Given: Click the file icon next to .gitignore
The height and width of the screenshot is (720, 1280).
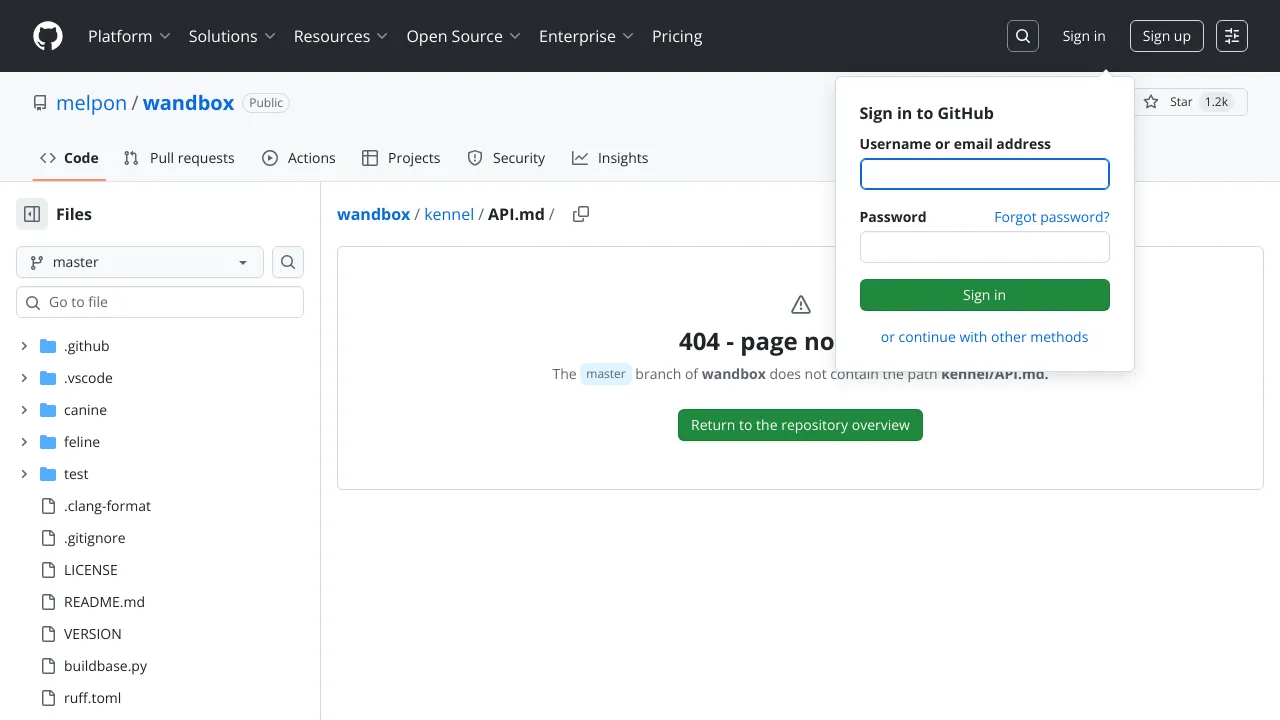Looking at the screenshot, I should point(48,538).
